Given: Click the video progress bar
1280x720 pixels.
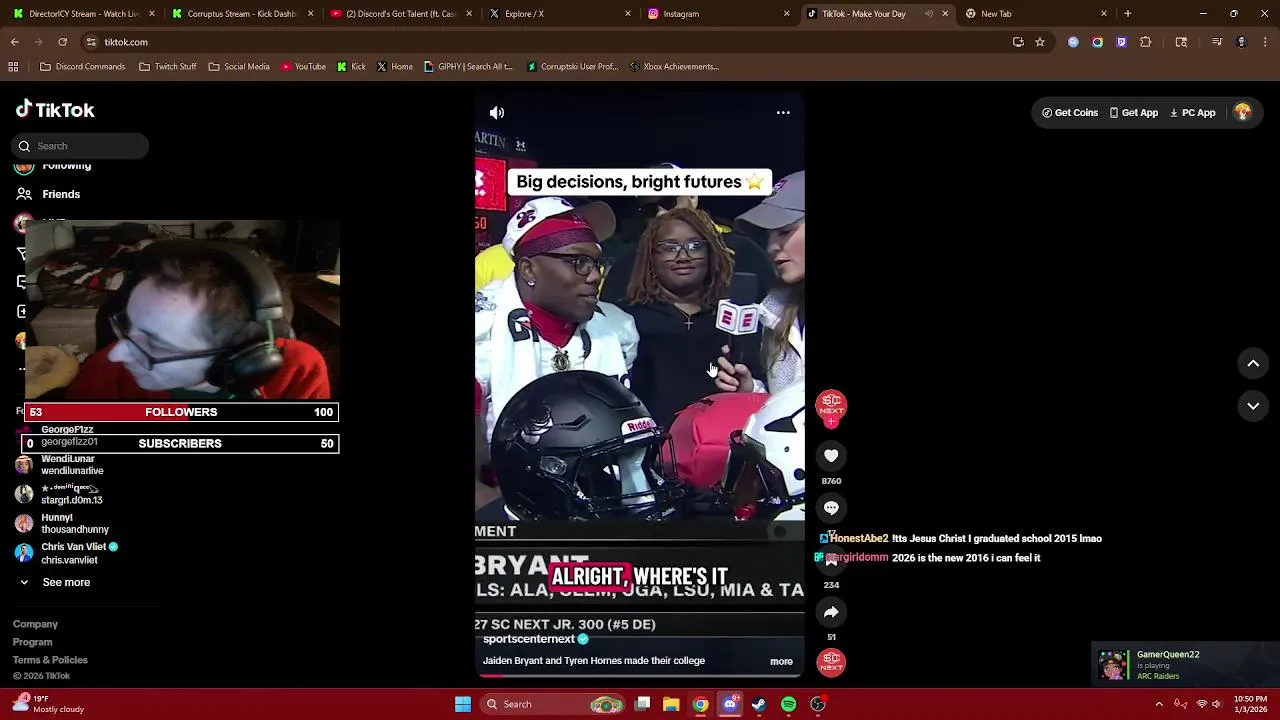Looking at the screenshot, I should coord(640,676).
